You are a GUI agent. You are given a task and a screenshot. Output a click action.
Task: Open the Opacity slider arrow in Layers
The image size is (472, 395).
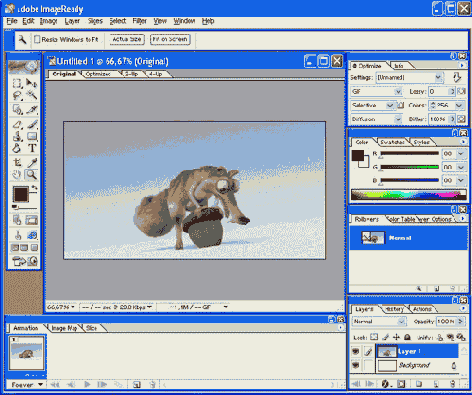point(460,321)
